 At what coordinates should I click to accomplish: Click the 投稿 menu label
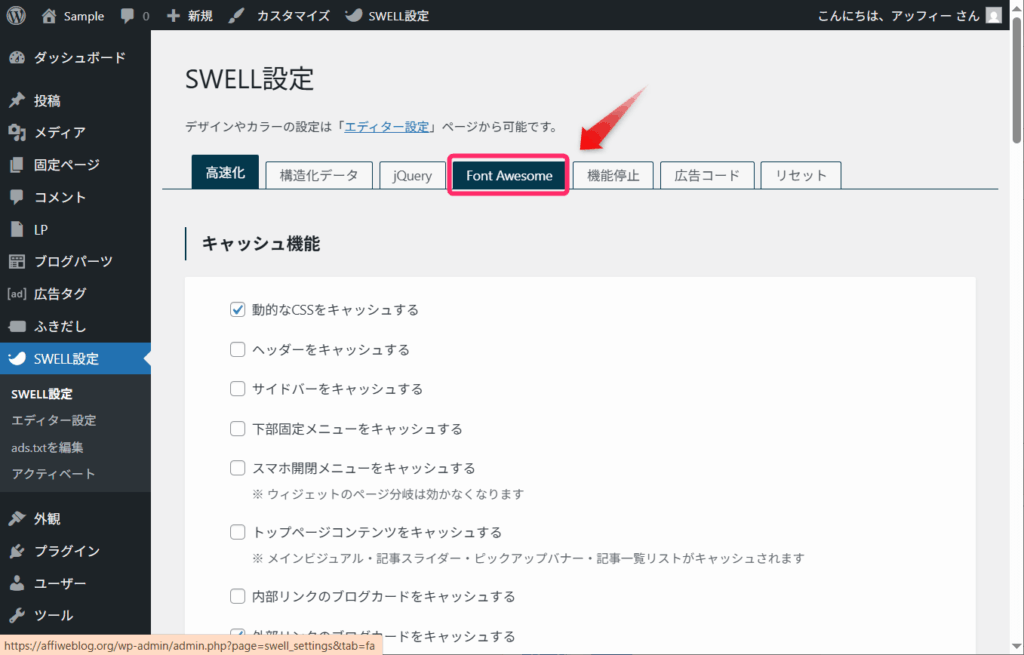tap(47, 101)
